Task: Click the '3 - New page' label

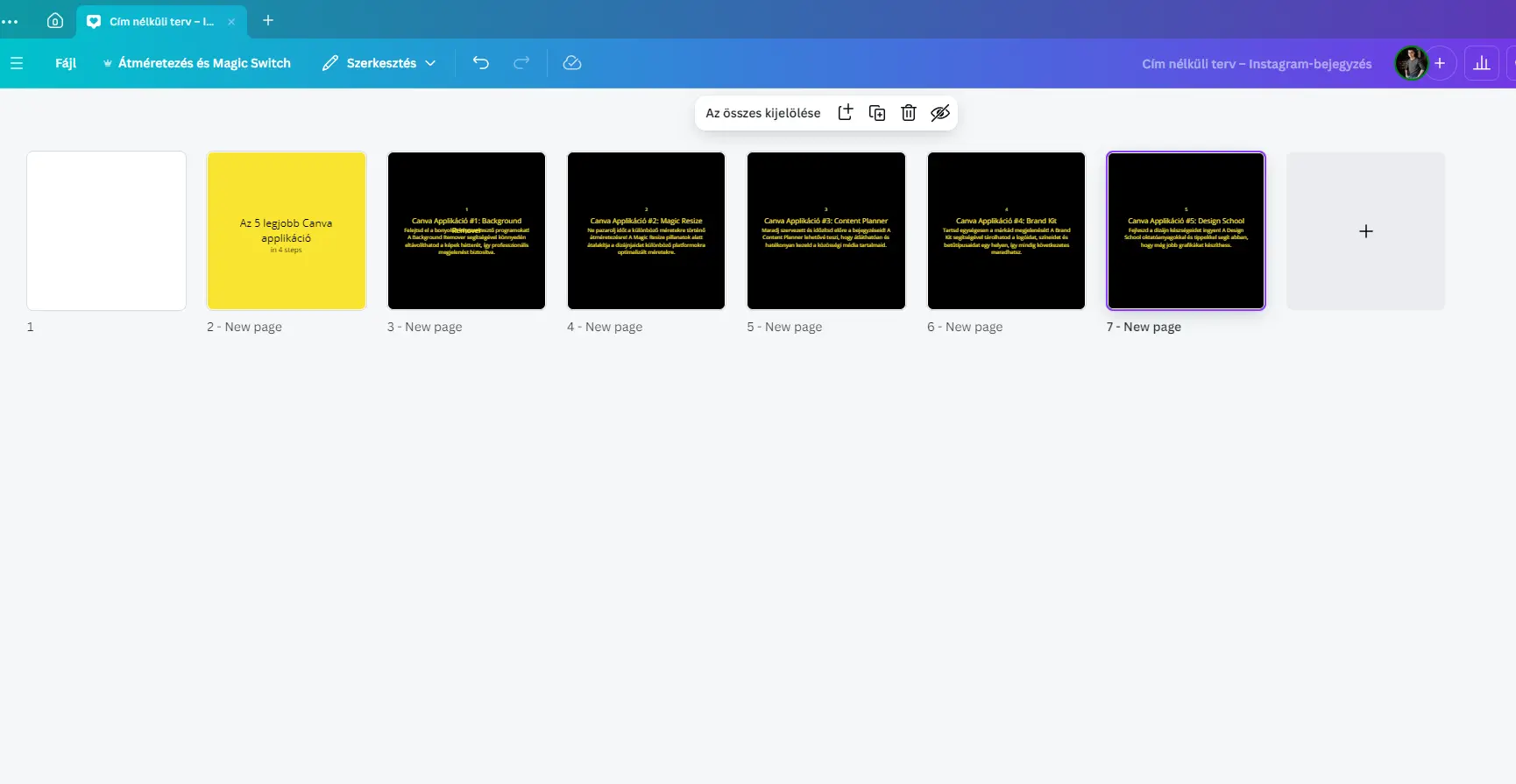Action: 425,327
